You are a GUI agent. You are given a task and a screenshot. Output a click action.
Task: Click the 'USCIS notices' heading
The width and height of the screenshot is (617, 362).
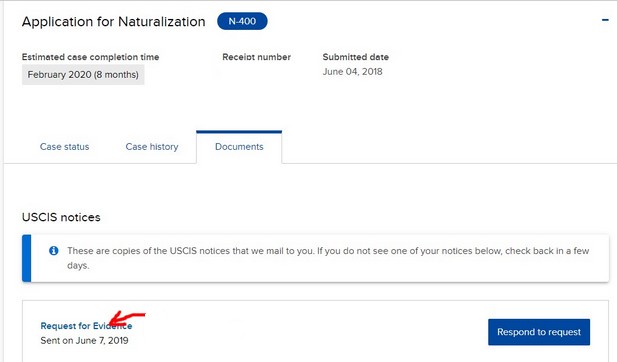tap(61, 217)
